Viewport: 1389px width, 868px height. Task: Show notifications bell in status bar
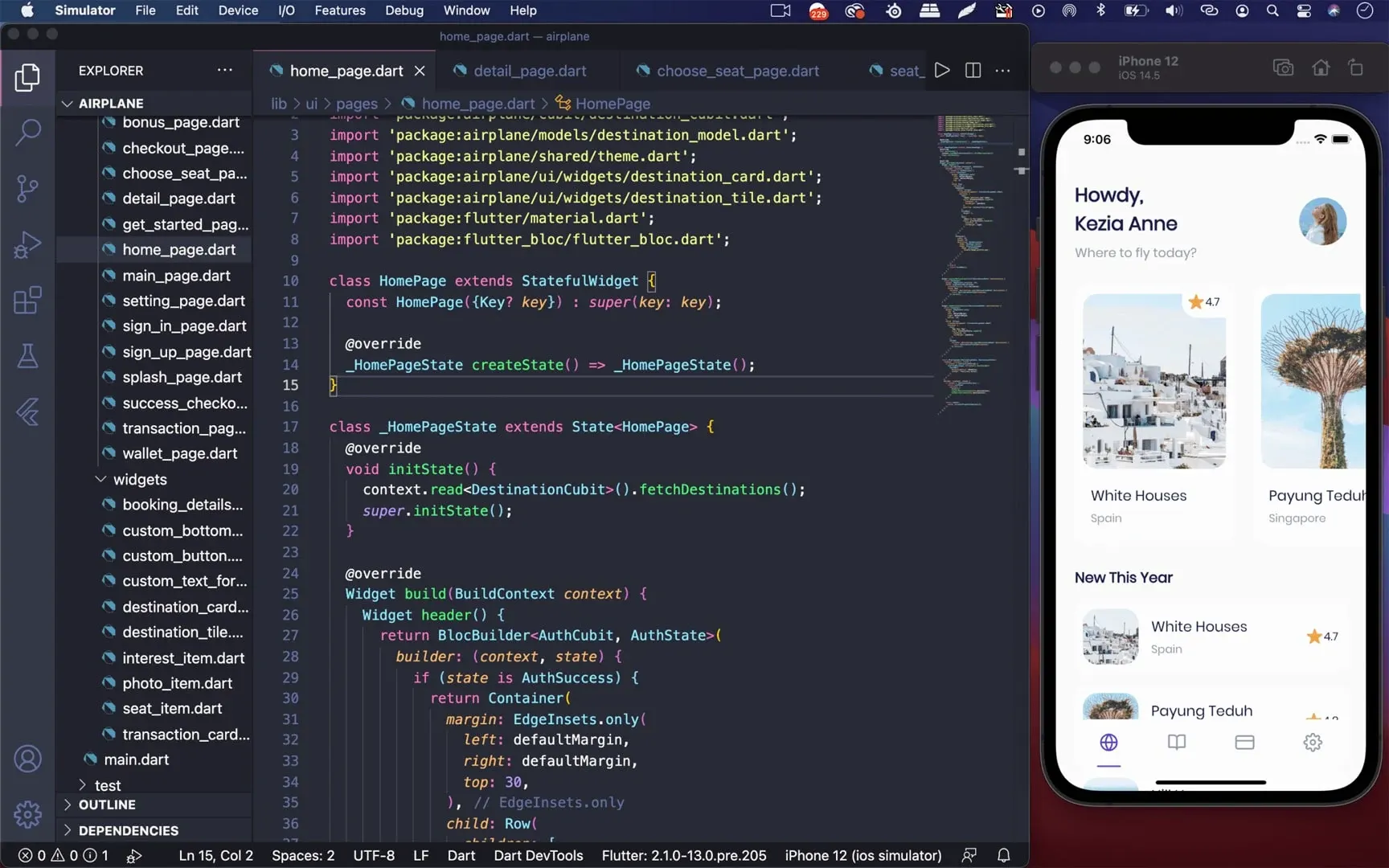(1004, 855)
